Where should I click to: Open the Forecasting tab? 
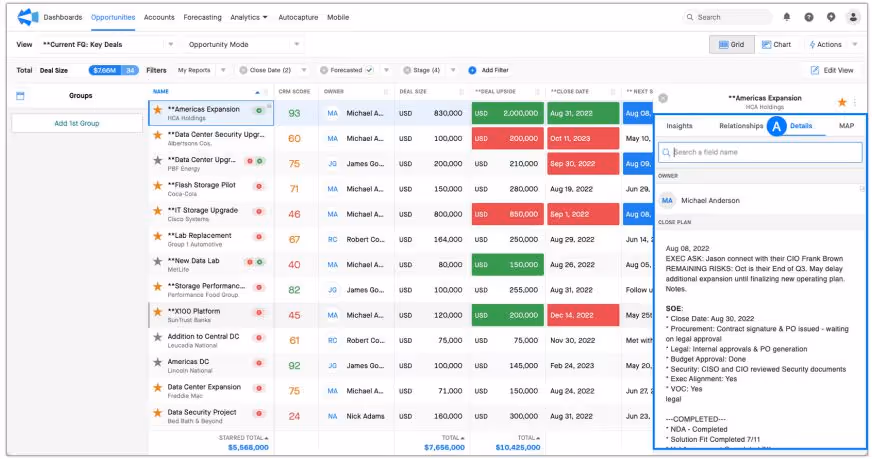pyautogui.click(x=202, y=17)
